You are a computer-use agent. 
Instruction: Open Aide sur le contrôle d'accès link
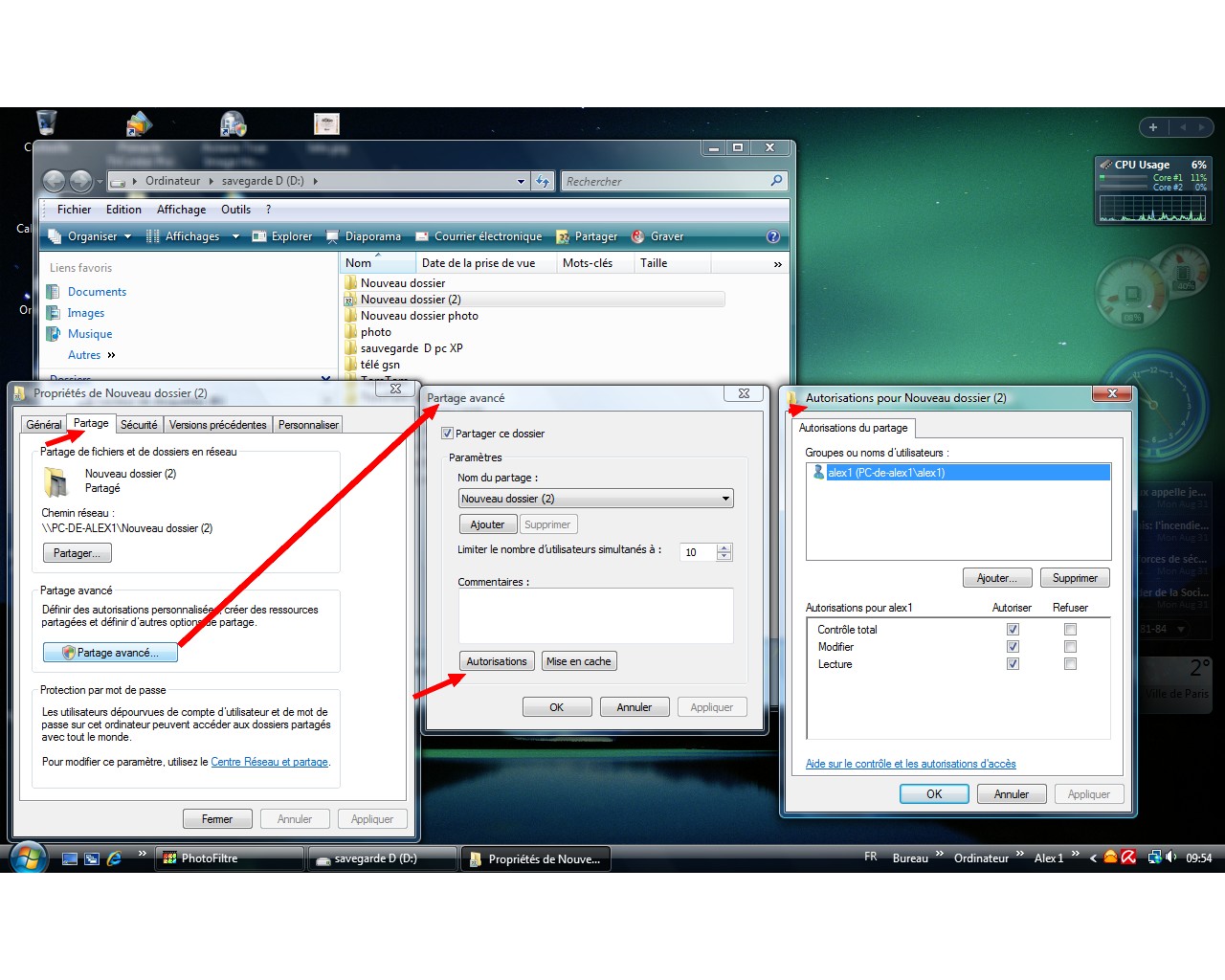coord(910,764)
